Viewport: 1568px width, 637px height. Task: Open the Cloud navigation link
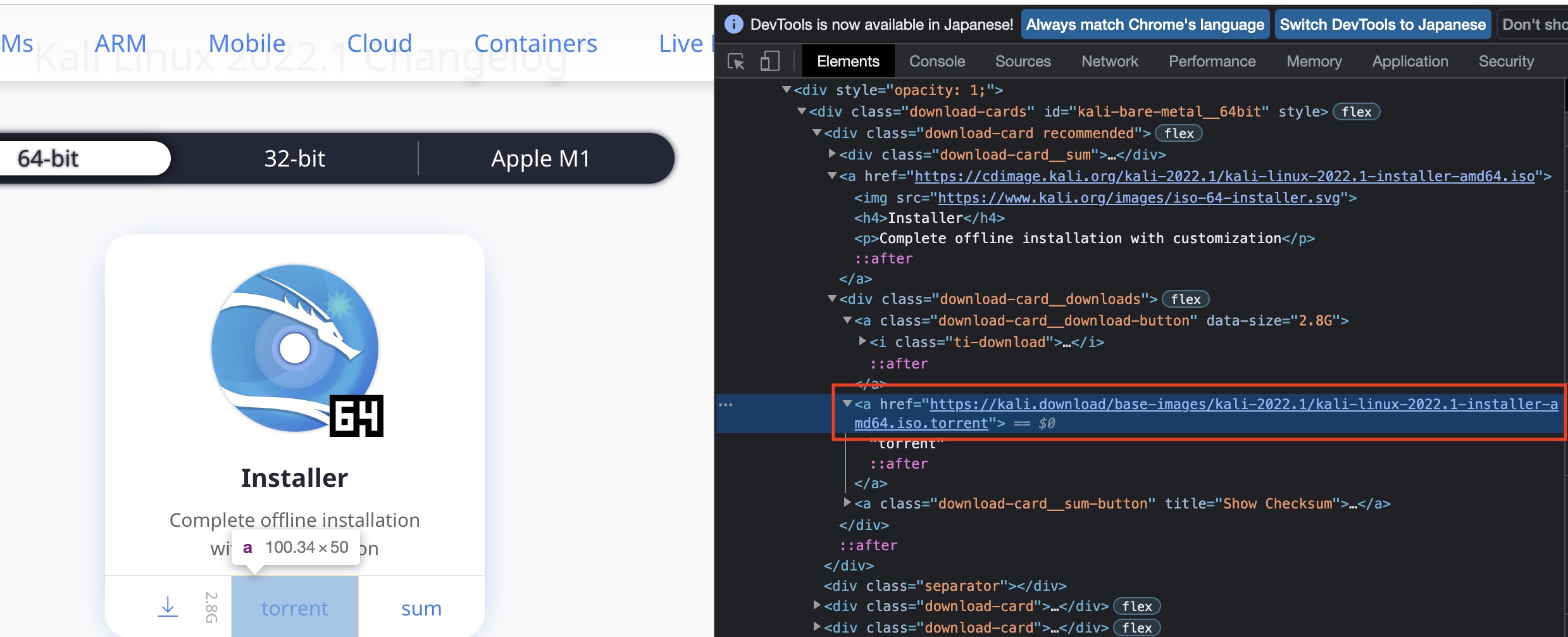click(x=380, y=43)
